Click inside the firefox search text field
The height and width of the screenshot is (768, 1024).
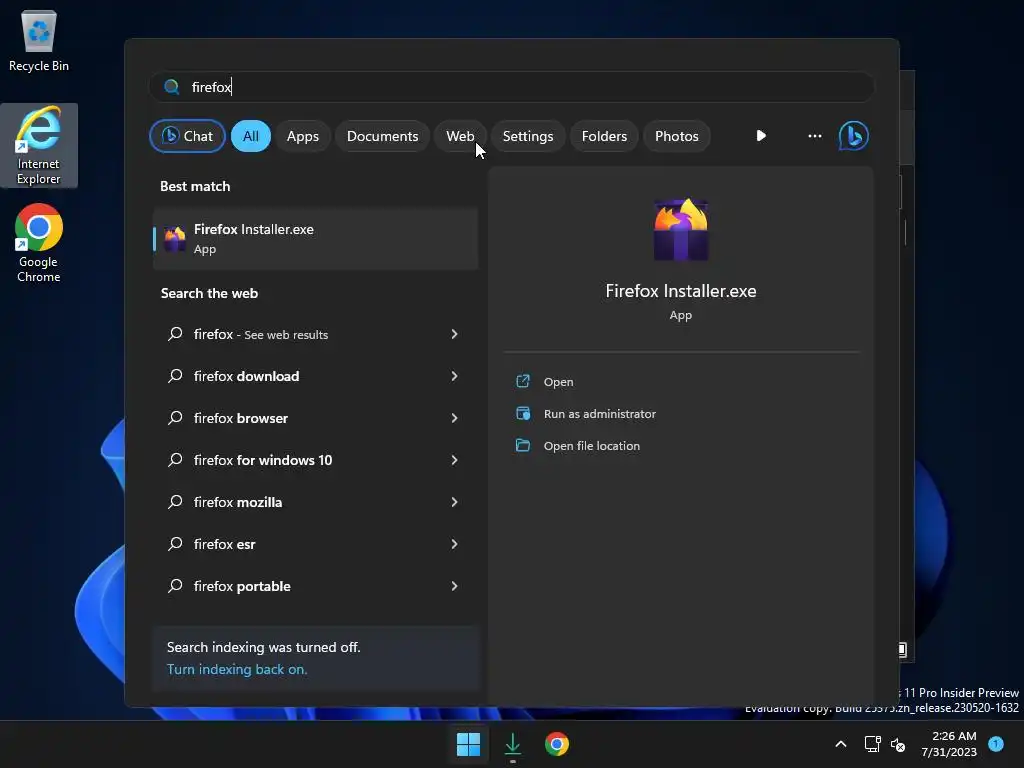pos(512,87)
